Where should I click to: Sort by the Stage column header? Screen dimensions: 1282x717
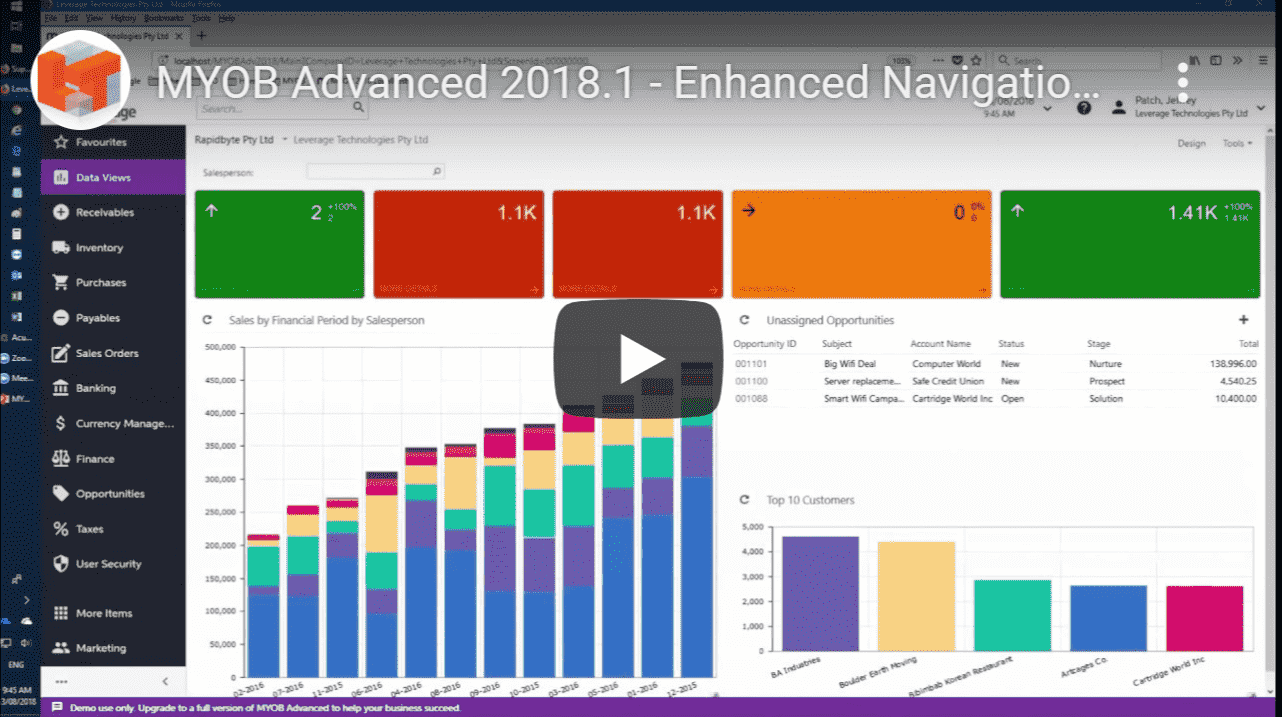point(1098,344)
